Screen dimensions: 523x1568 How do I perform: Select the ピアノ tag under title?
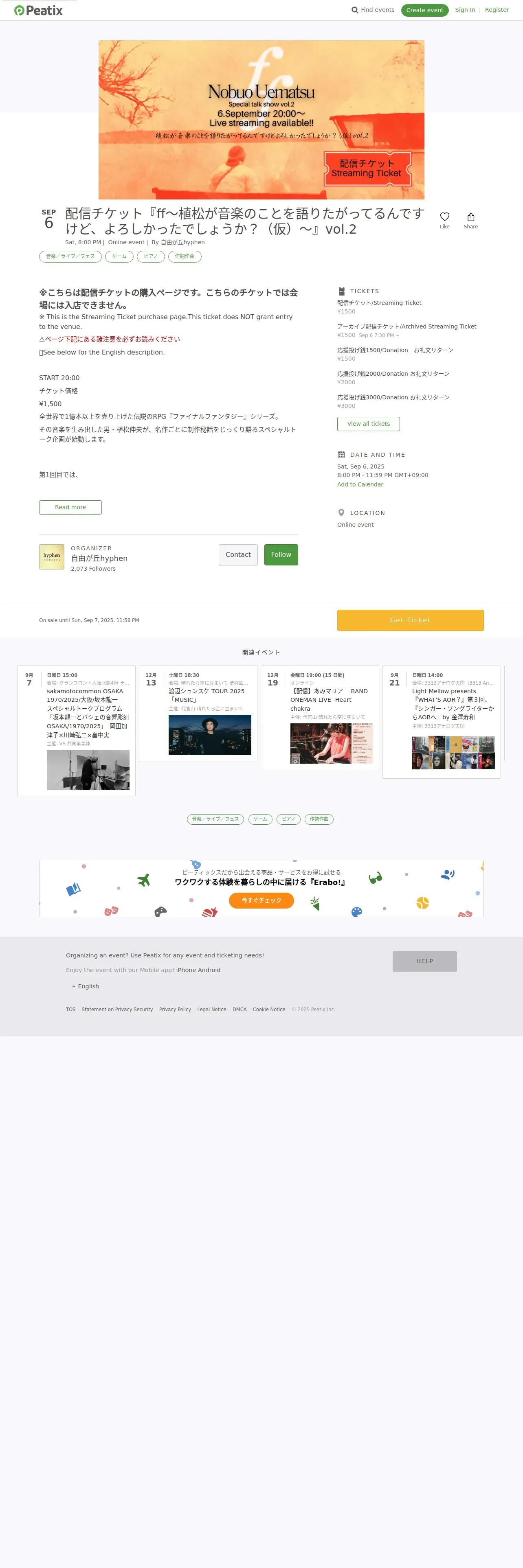[x=150, y=256]
